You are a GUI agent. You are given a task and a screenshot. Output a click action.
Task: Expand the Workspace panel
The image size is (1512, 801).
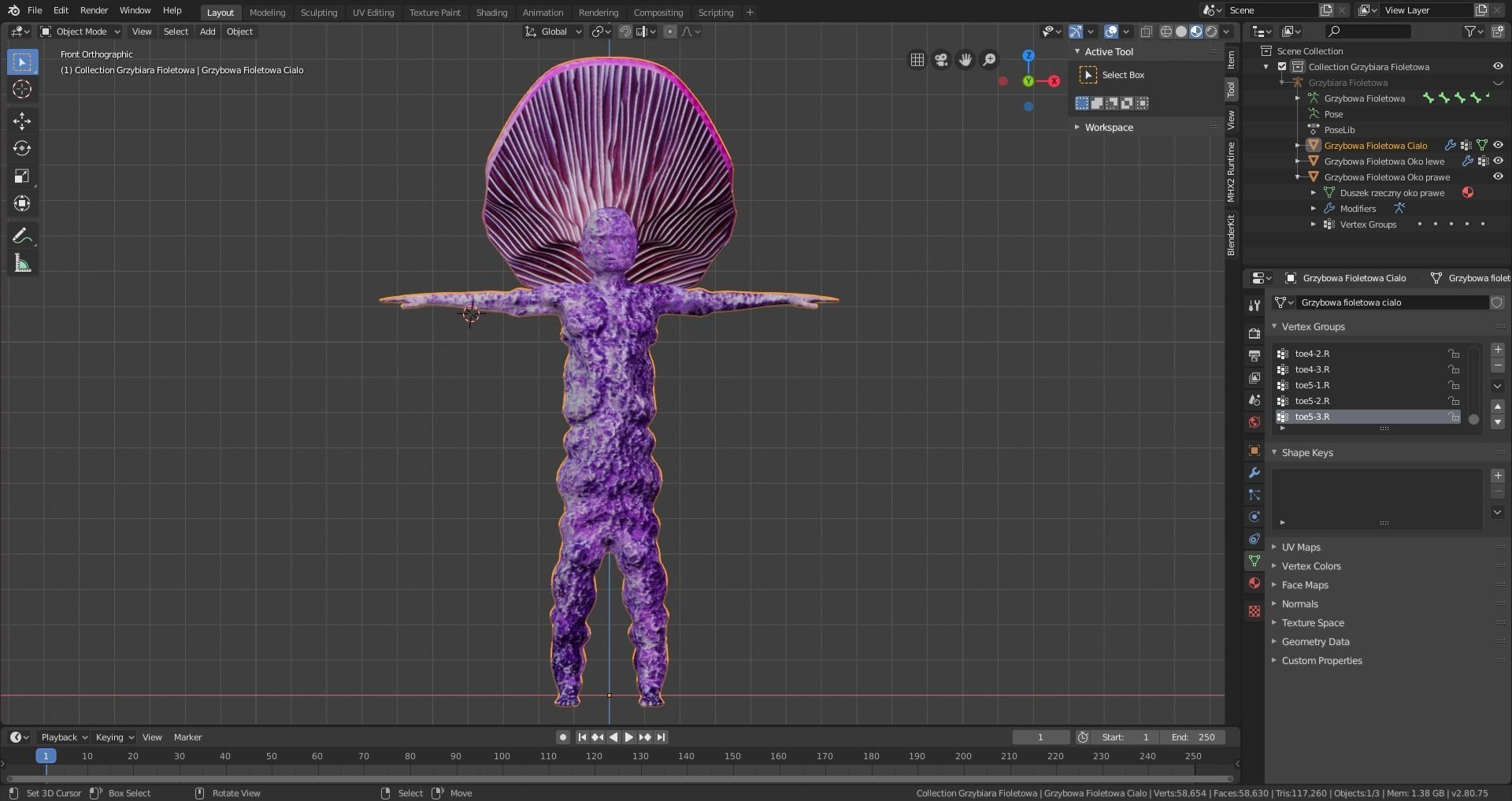(1109, 127)
